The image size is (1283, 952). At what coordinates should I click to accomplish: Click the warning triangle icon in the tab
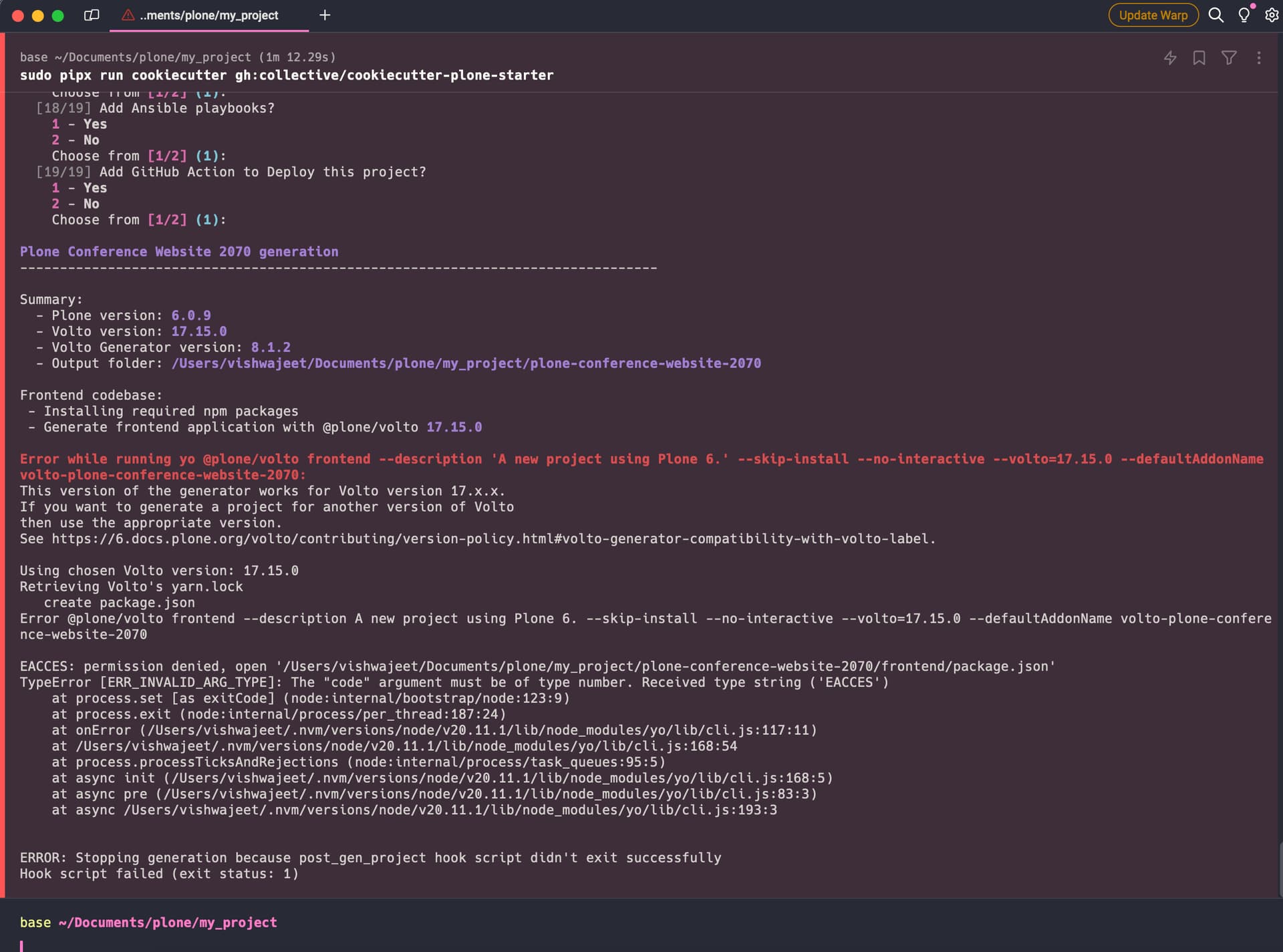coord(128,15)
